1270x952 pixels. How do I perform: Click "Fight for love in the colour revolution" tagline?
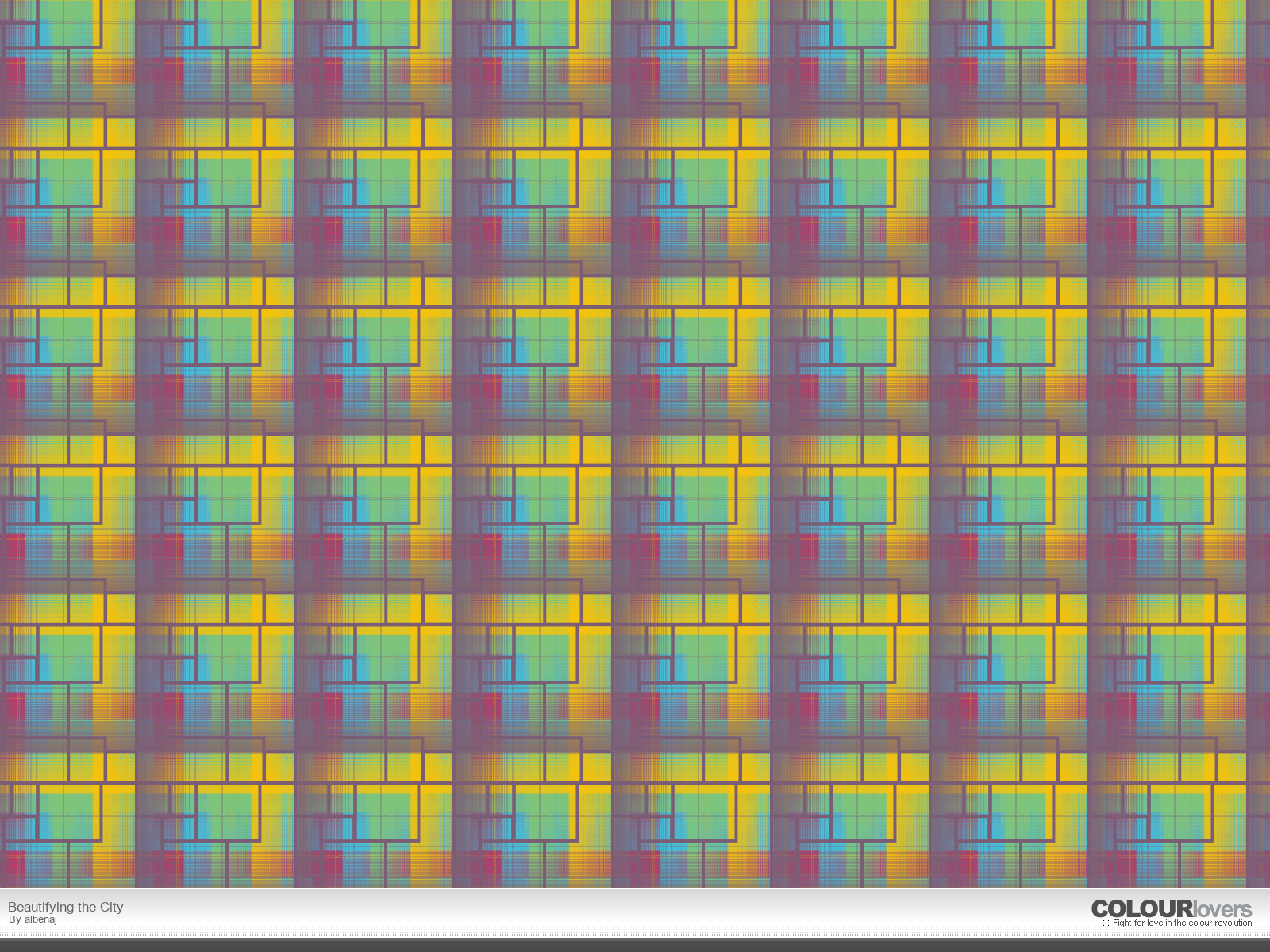(1182, 923)
